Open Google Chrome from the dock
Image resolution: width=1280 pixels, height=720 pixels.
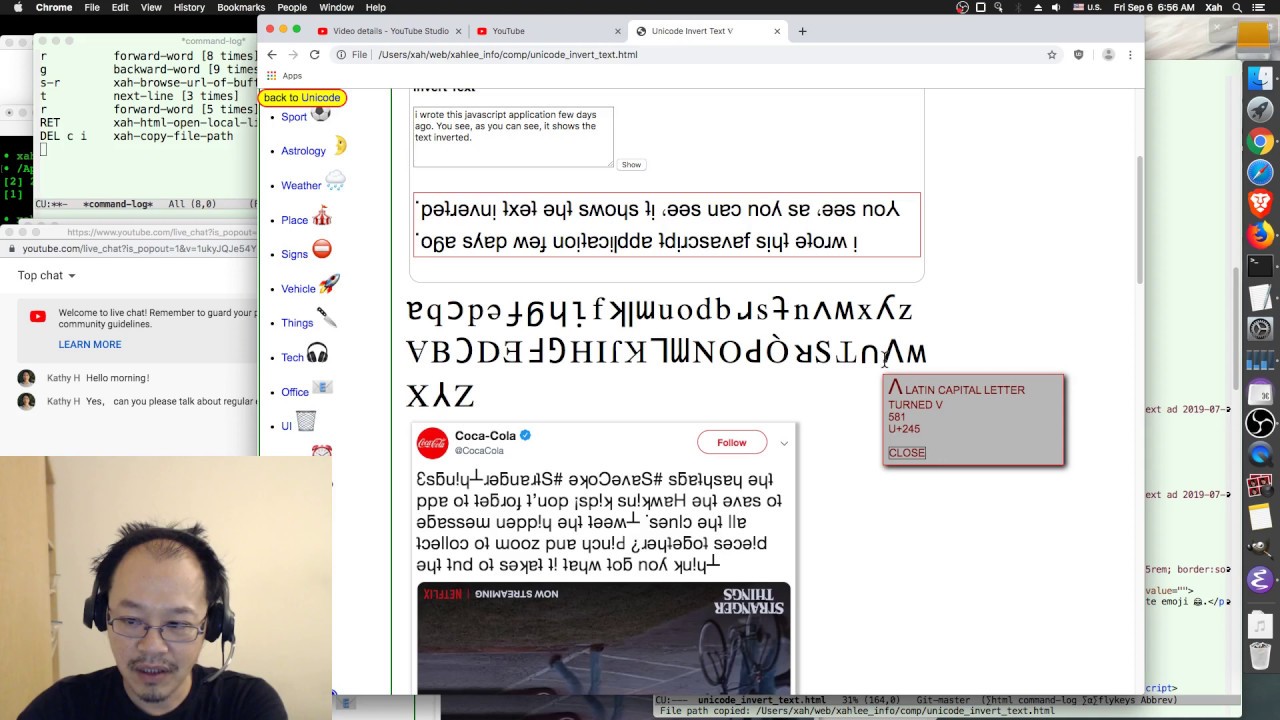pos(1260,141)
